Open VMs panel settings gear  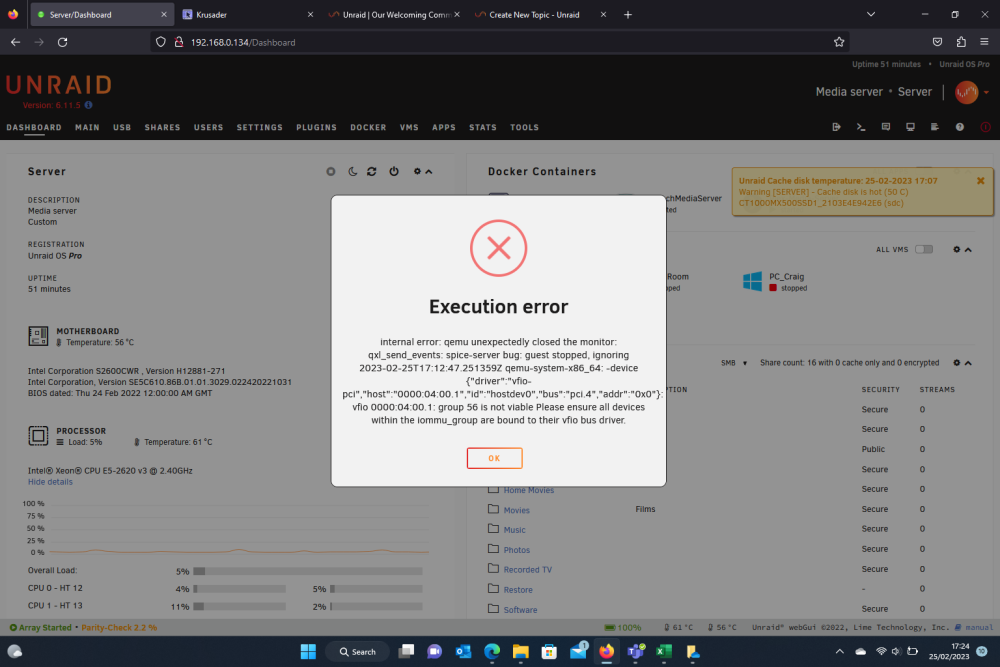pos(957,249)
